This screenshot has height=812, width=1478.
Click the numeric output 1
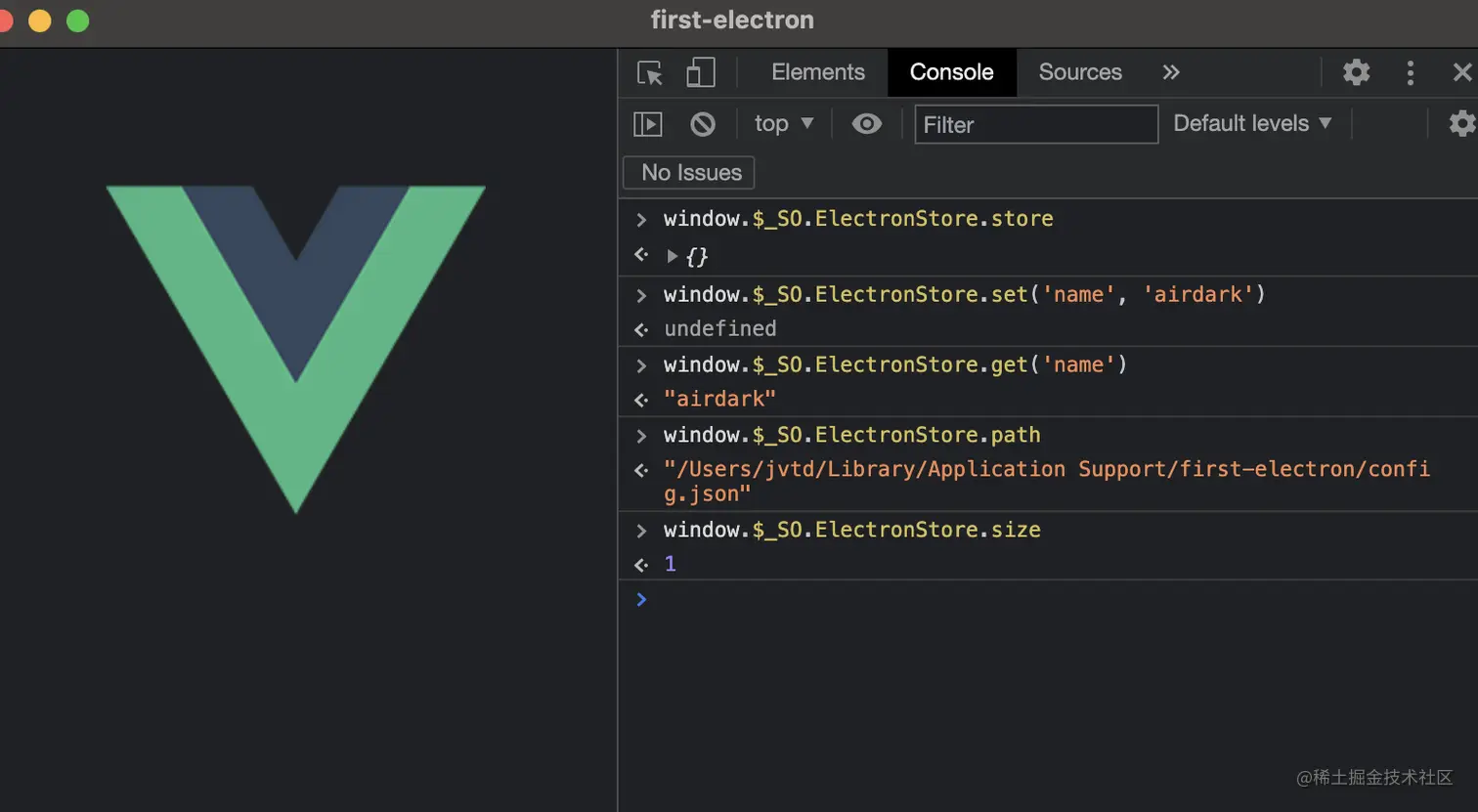[670, 564]
